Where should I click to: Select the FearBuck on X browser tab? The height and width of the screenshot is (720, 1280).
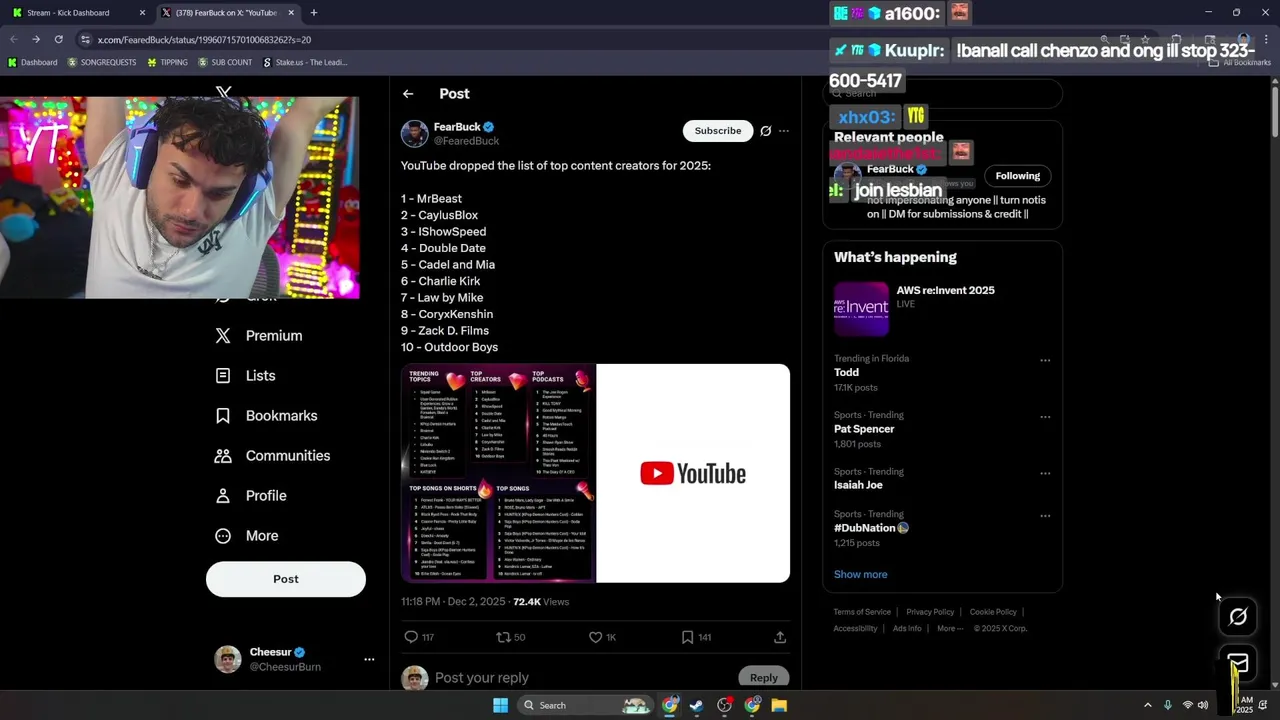pos(229,13)
